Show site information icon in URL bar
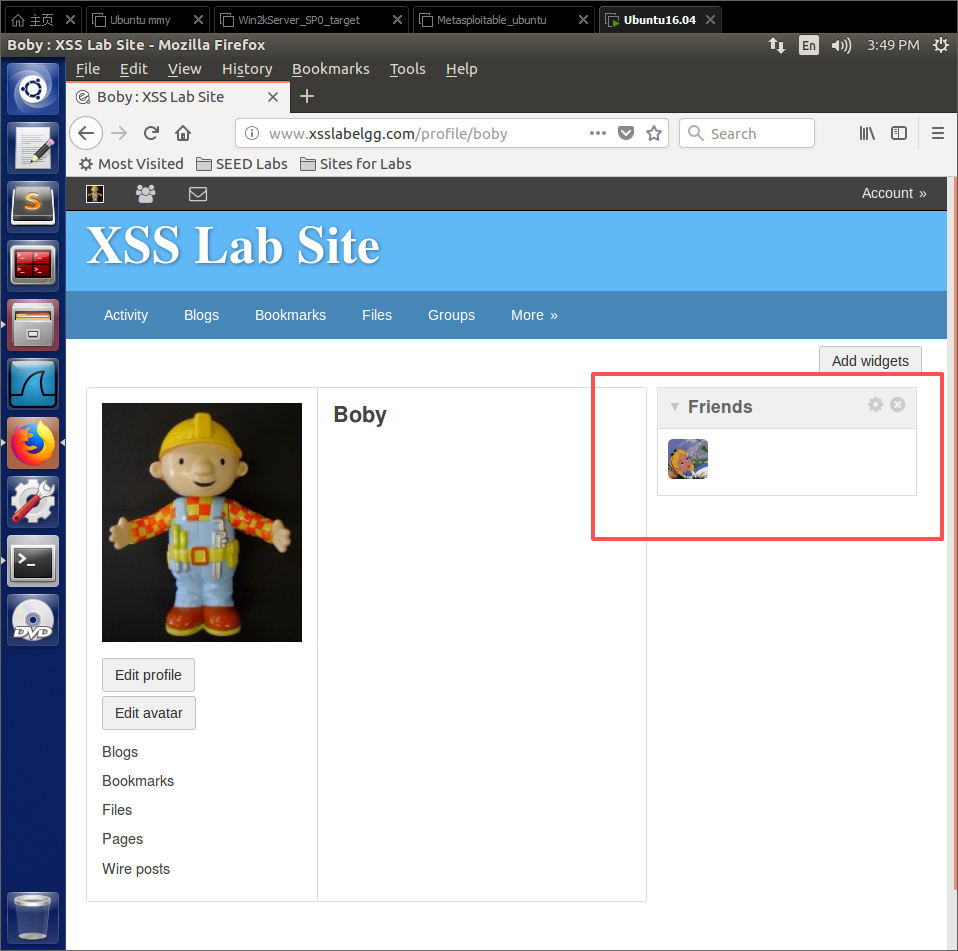The height and width of the screenshot is (951, 958). (x=252, y=133)
